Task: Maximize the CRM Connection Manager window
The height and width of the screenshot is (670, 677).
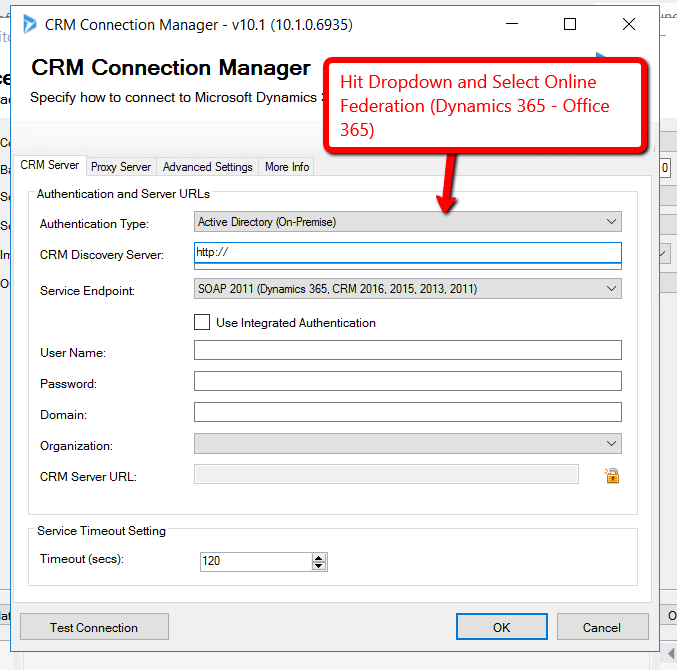Action: (570, 24)
